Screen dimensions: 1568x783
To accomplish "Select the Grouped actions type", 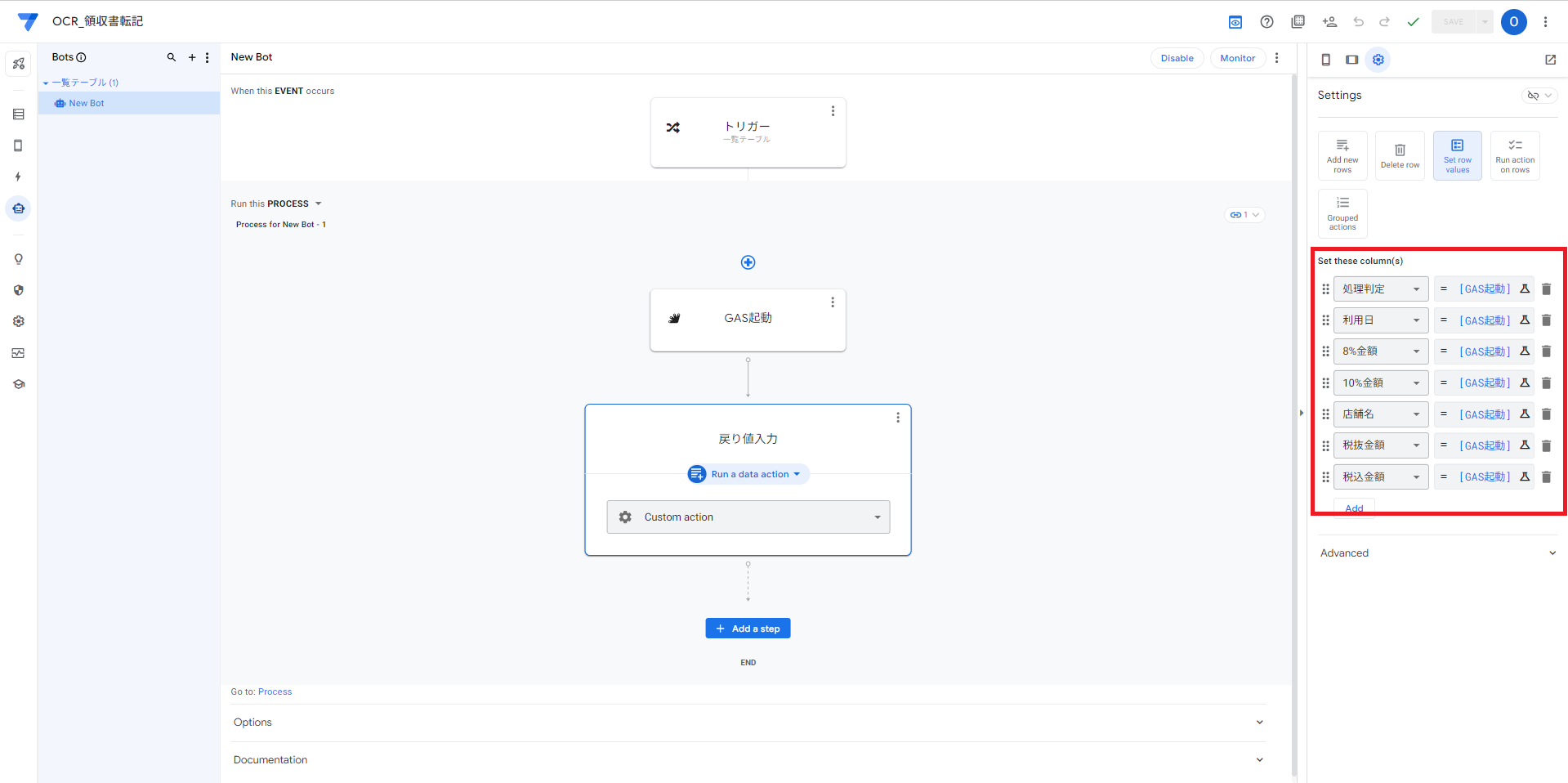I will click(1342, 213).
